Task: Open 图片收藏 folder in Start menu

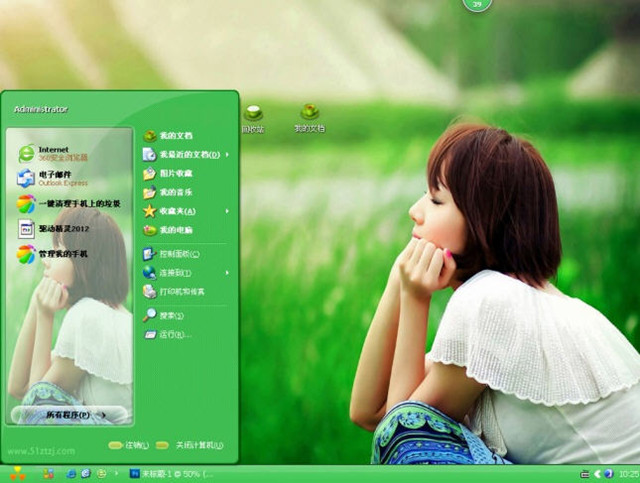Action: pos(168,174)
